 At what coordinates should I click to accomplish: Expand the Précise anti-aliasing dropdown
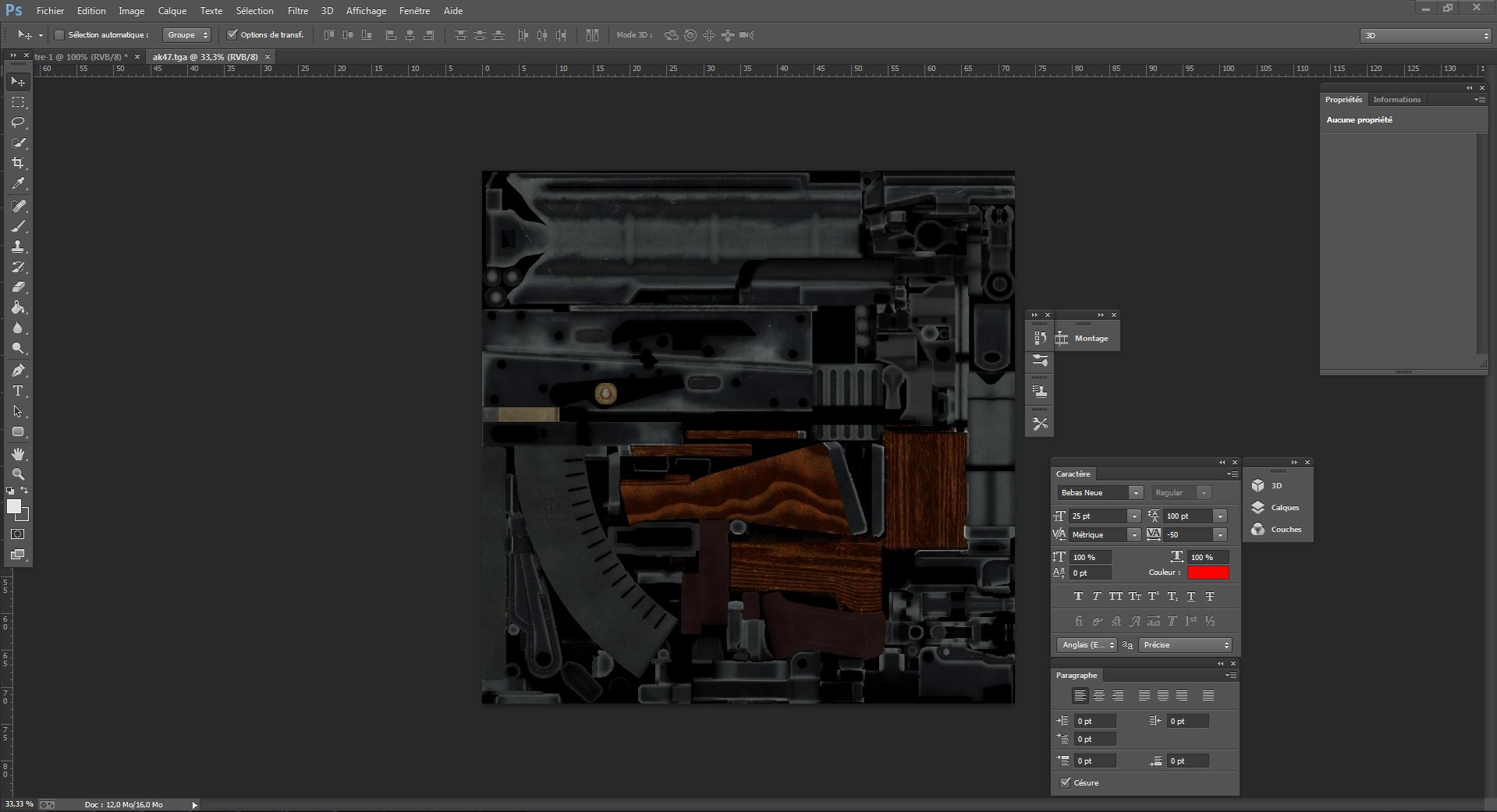(x=1185, y=645)
